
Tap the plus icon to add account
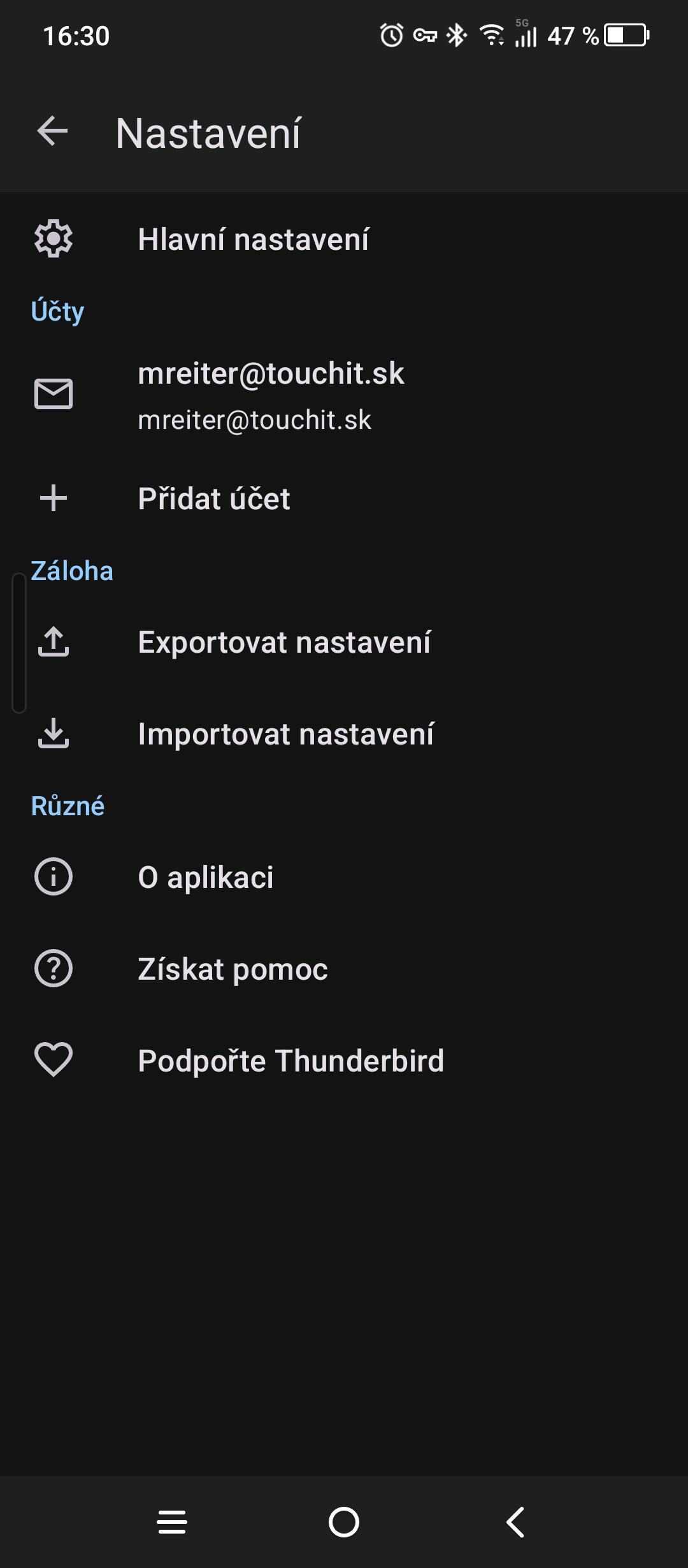click(x=54, y=498)
